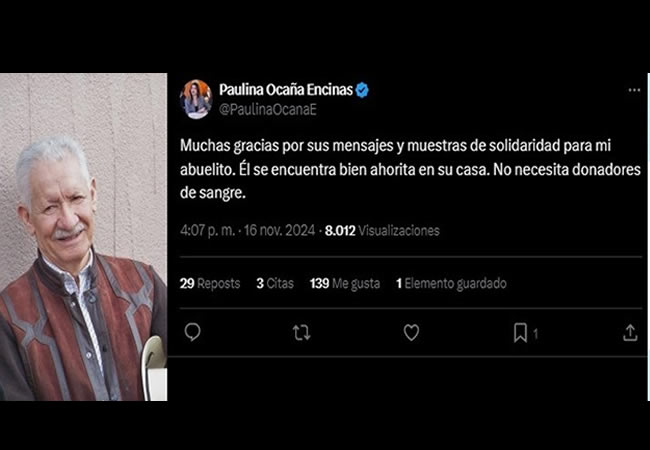The width and height of the screenshot is (650, 450).
Task: Like the tweet with the heart icon
Action: click(411, 333)
